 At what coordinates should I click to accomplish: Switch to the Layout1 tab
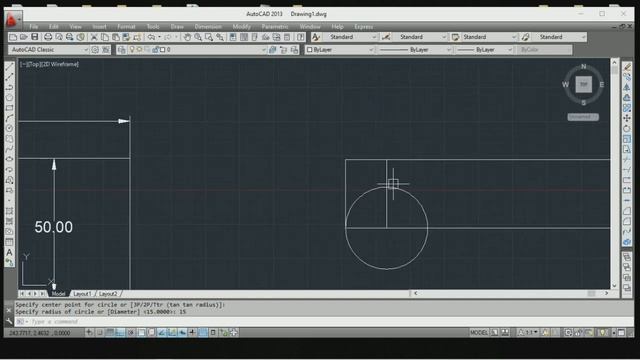click(x=82, y=294)
